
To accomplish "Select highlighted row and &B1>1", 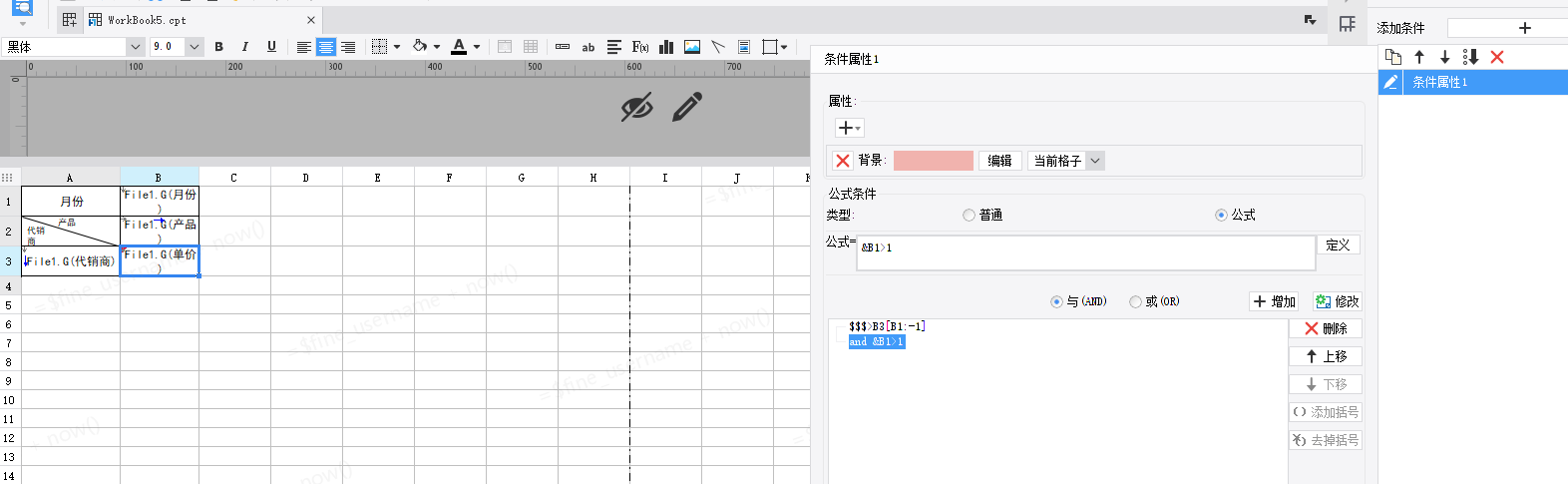I will (877, 341).
